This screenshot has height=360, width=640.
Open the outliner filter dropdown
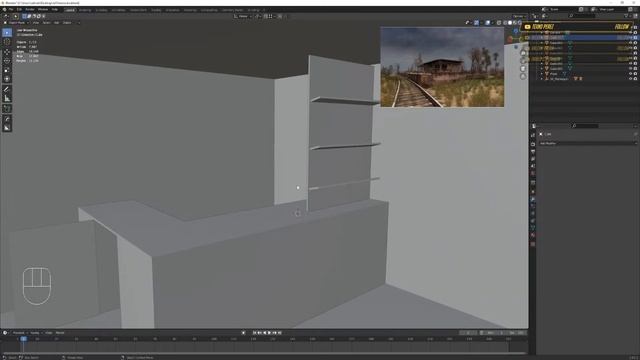tap(627, 16)
